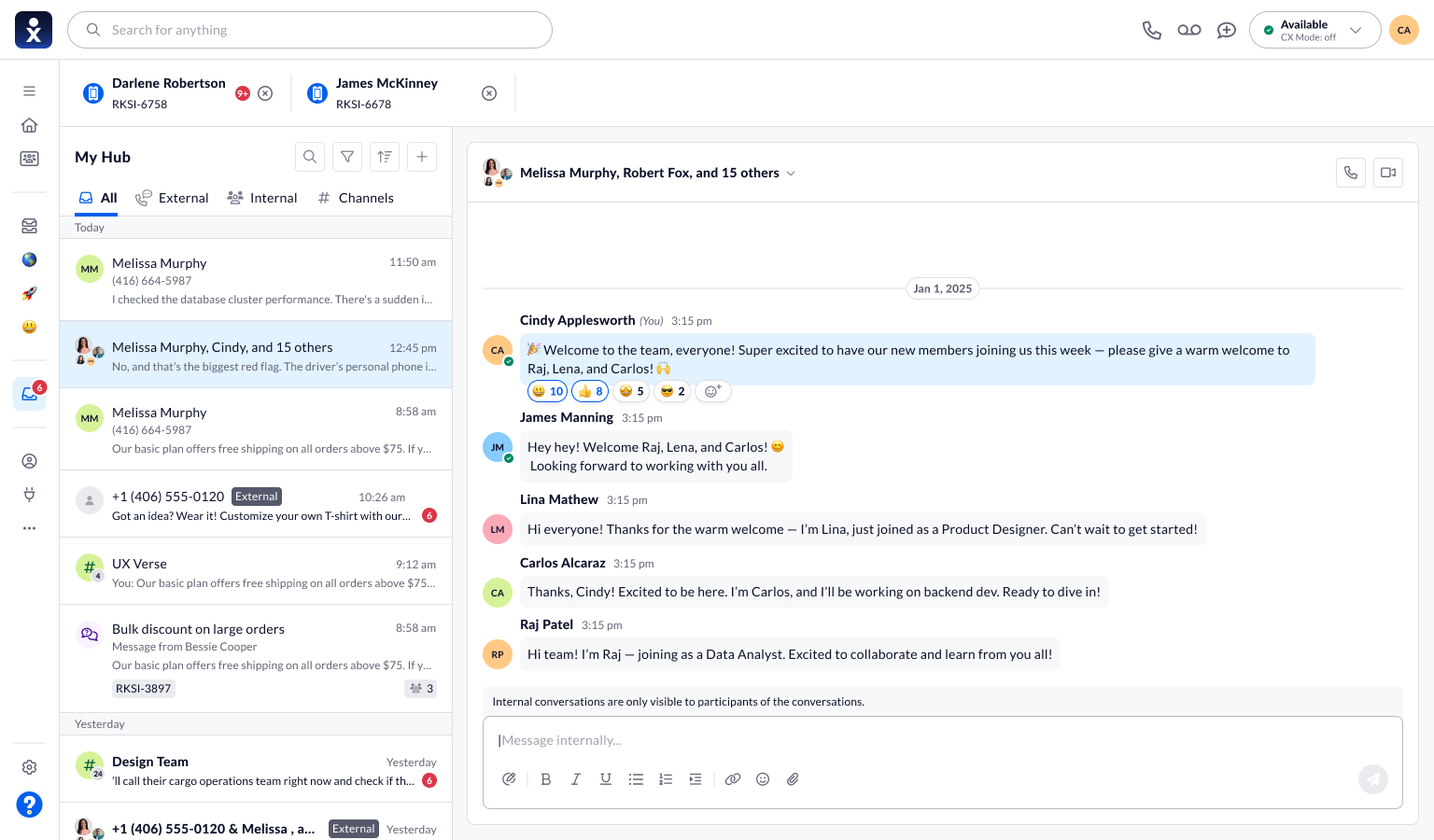This screenshot has width=1434, height=840.
Task: Close the James McKinney tab
Action: point(489,93)
